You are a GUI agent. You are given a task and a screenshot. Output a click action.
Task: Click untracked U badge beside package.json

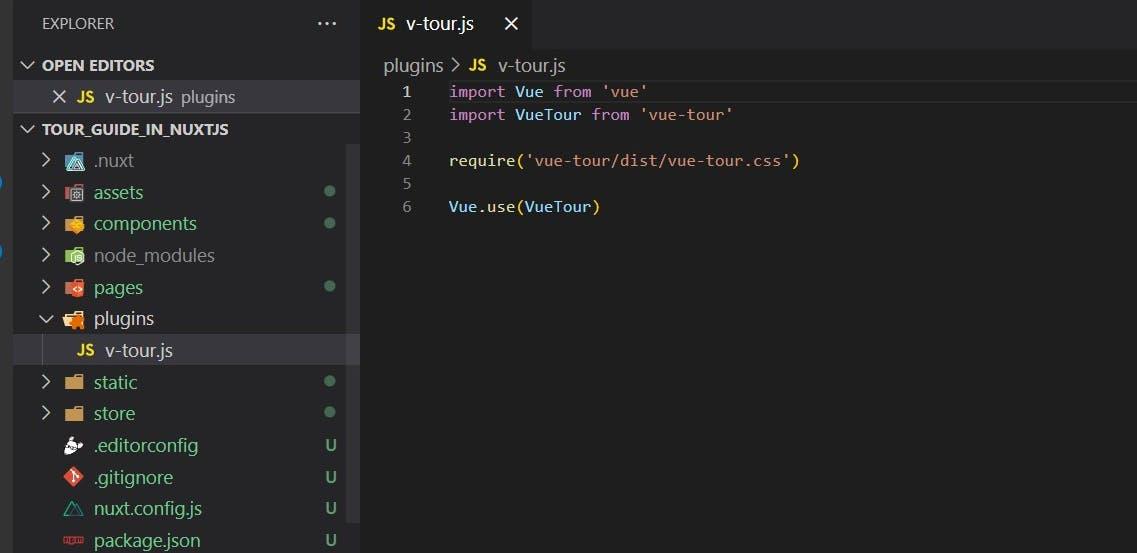pyautogui.click(x=331, y=541)
